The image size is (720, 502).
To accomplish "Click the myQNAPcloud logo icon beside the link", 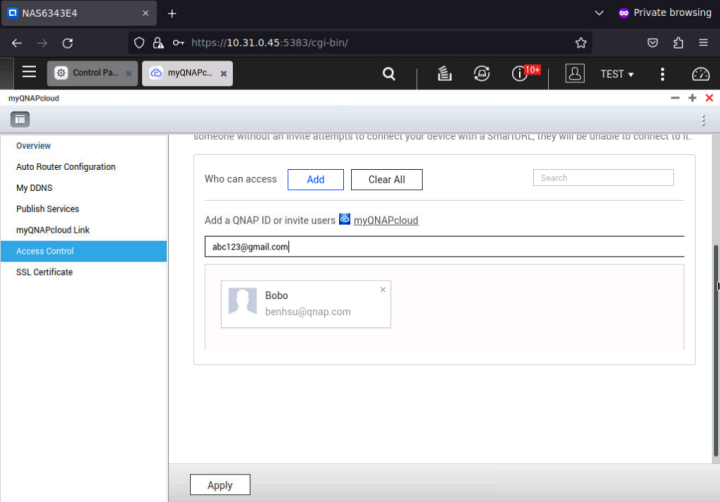I will [x=344, y=219].
